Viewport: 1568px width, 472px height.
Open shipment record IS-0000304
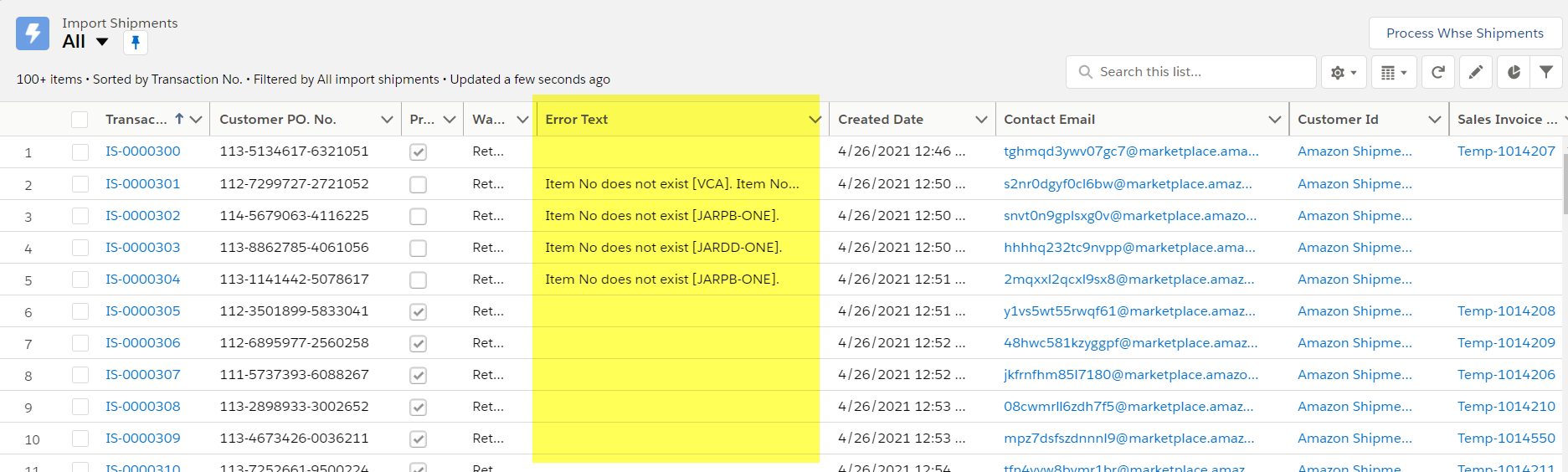pyautogui.click(x=143, y=280)
